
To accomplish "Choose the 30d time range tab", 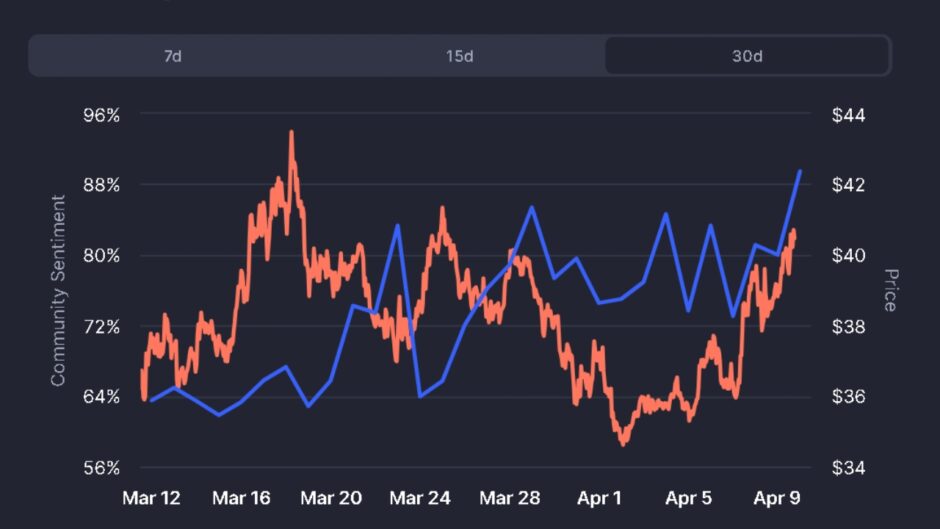I will 747,56.
